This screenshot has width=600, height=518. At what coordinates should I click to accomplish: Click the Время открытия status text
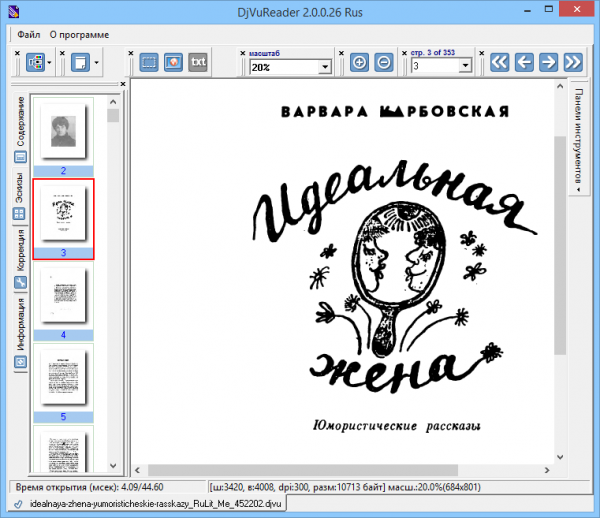coord(89,487)
